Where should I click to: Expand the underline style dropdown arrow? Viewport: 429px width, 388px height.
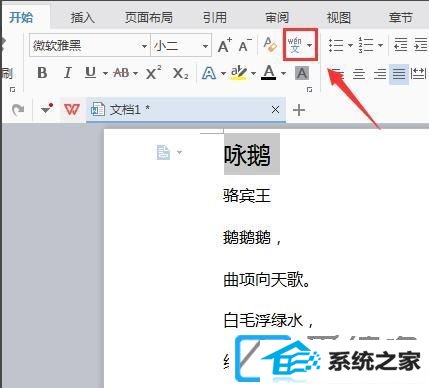click(105, 73)
